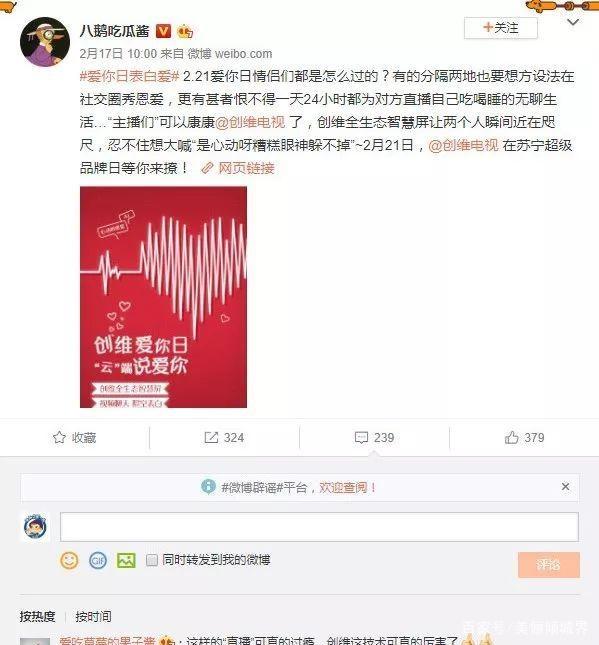The width and height of the screenshot is (599, 645).
Task: Favorite the post with the star icon
Action: coord(59,437)
